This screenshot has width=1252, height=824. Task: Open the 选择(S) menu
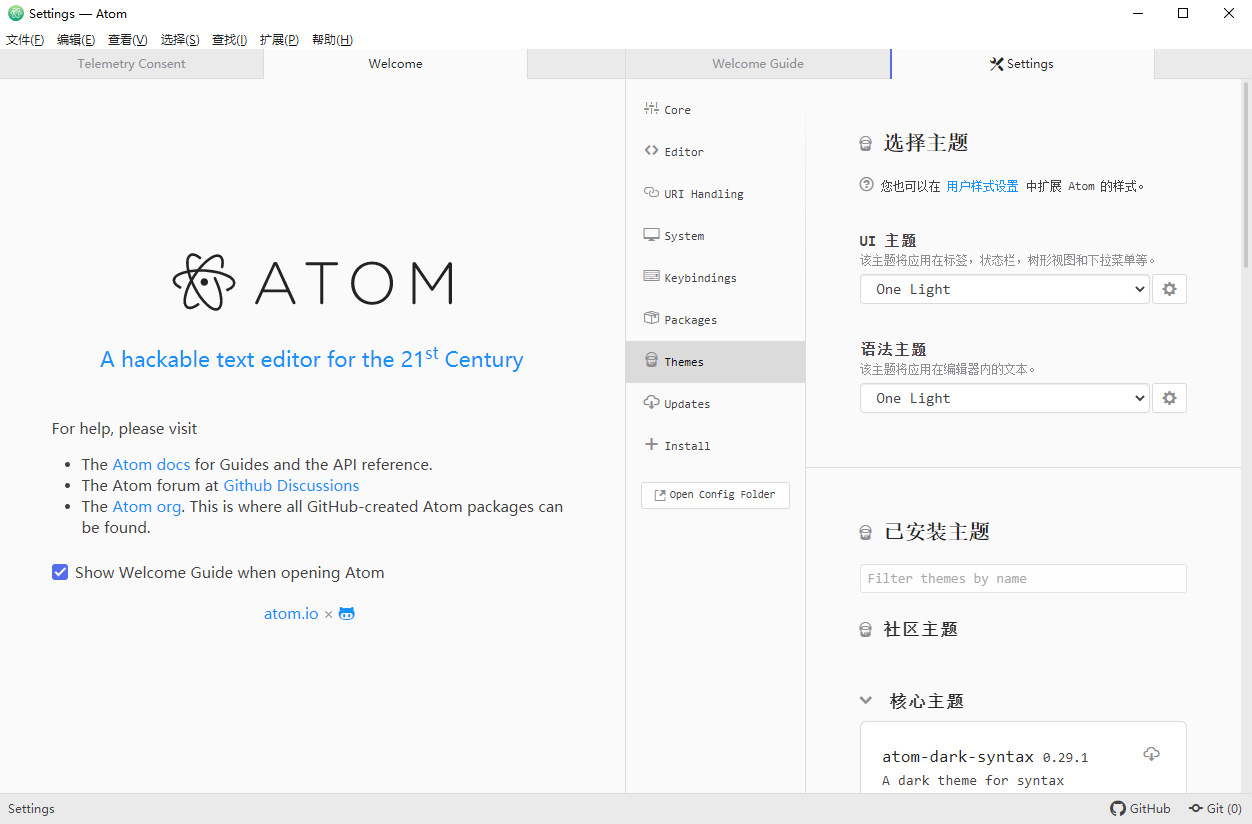click(180, 40)
